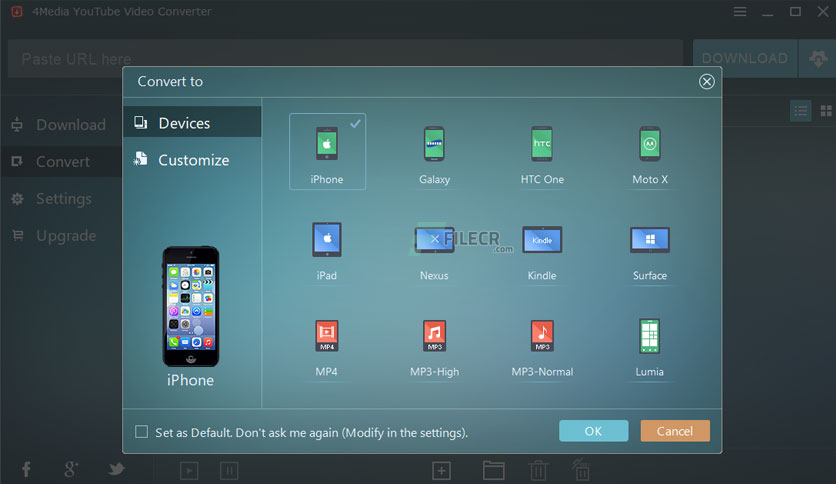This screenshot has height=484, width=836.
Task: Pick the Kindle tablet preset
Action: pyautogui.click(x=542, y=251)
